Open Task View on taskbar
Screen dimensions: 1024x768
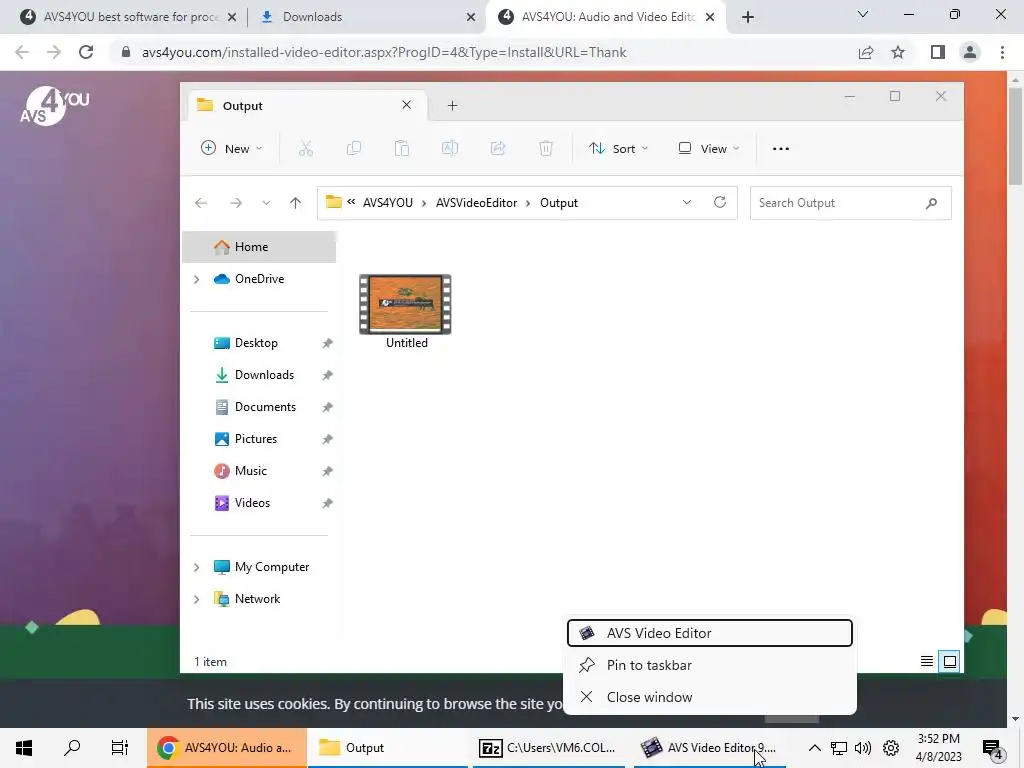pos(120,748)
